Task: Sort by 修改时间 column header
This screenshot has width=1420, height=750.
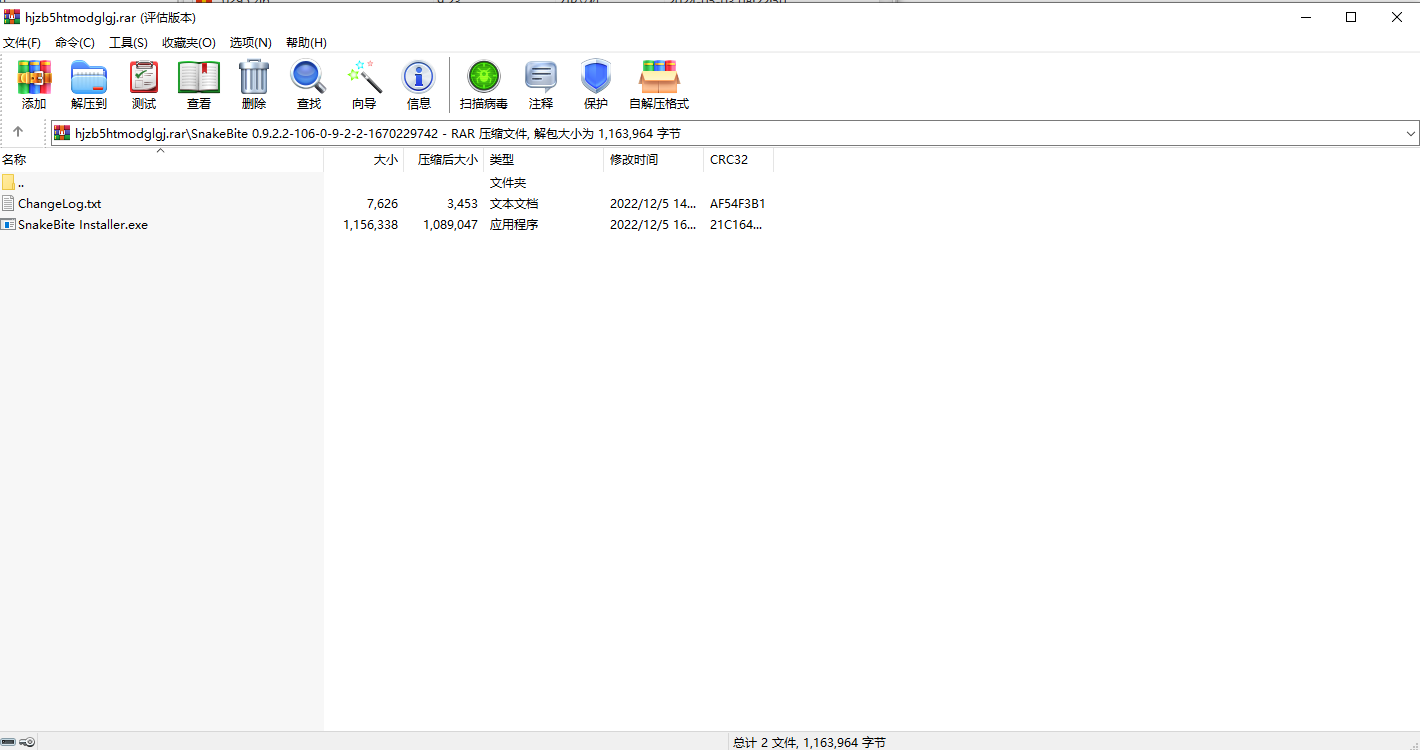Action: tap(654, 159)
